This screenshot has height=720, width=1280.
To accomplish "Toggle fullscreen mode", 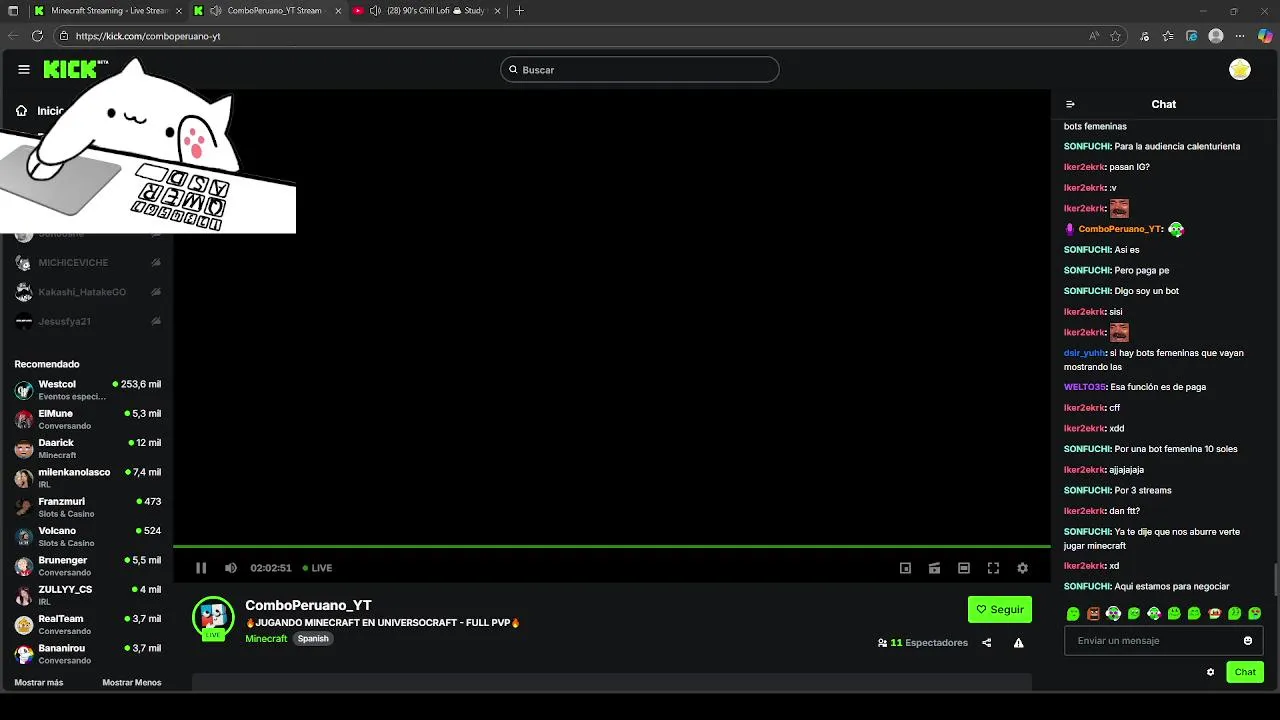I will tap(993, 568).
